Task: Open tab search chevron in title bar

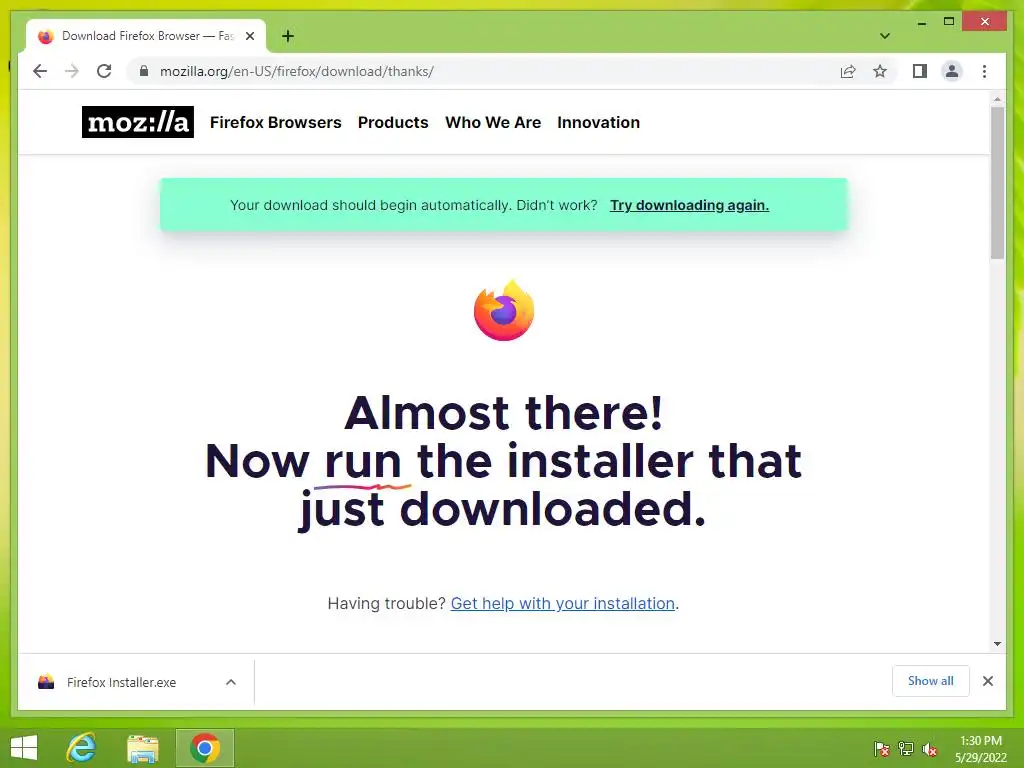Action: [x=884, y=36]
